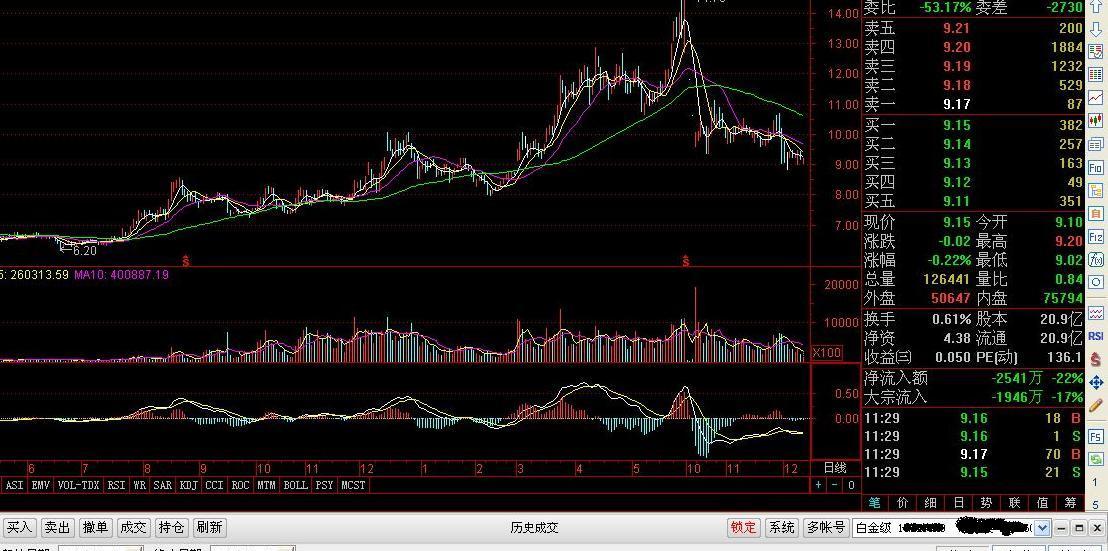Open the 成交 trades button
The height and width of the screenshot is (551, 1108).
(x=134, y=528)
